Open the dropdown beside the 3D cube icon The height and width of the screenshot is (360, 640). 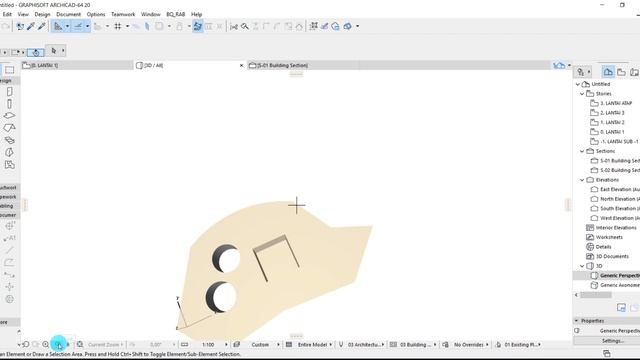(358, 27)
